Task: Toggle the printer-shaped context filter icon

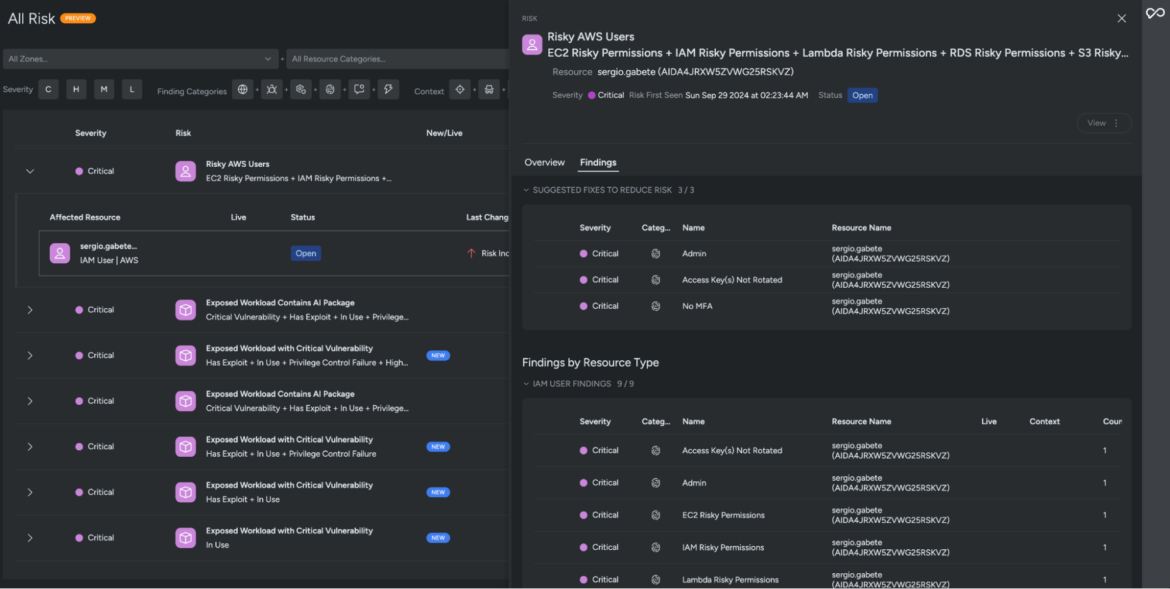Action: pos(489,90)
